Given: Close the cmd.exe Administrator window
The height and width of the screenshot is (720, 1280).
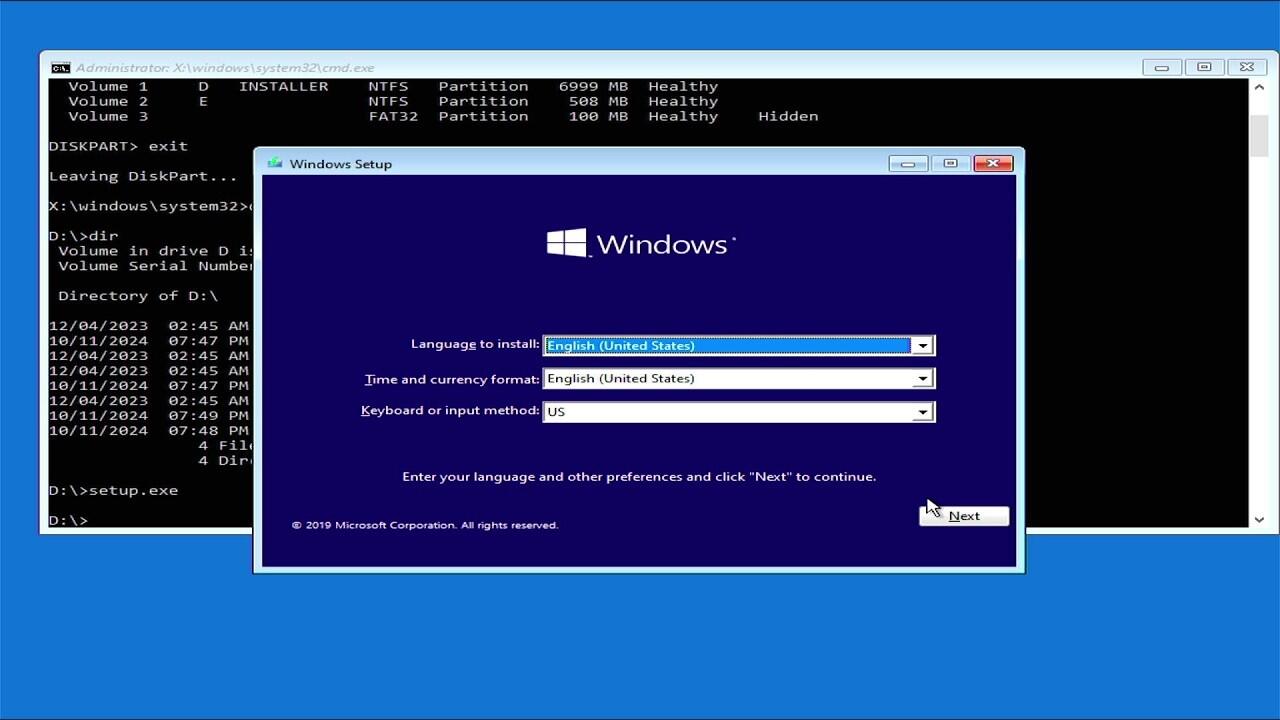Looking at the screenshot, I should pos(1246,67).
